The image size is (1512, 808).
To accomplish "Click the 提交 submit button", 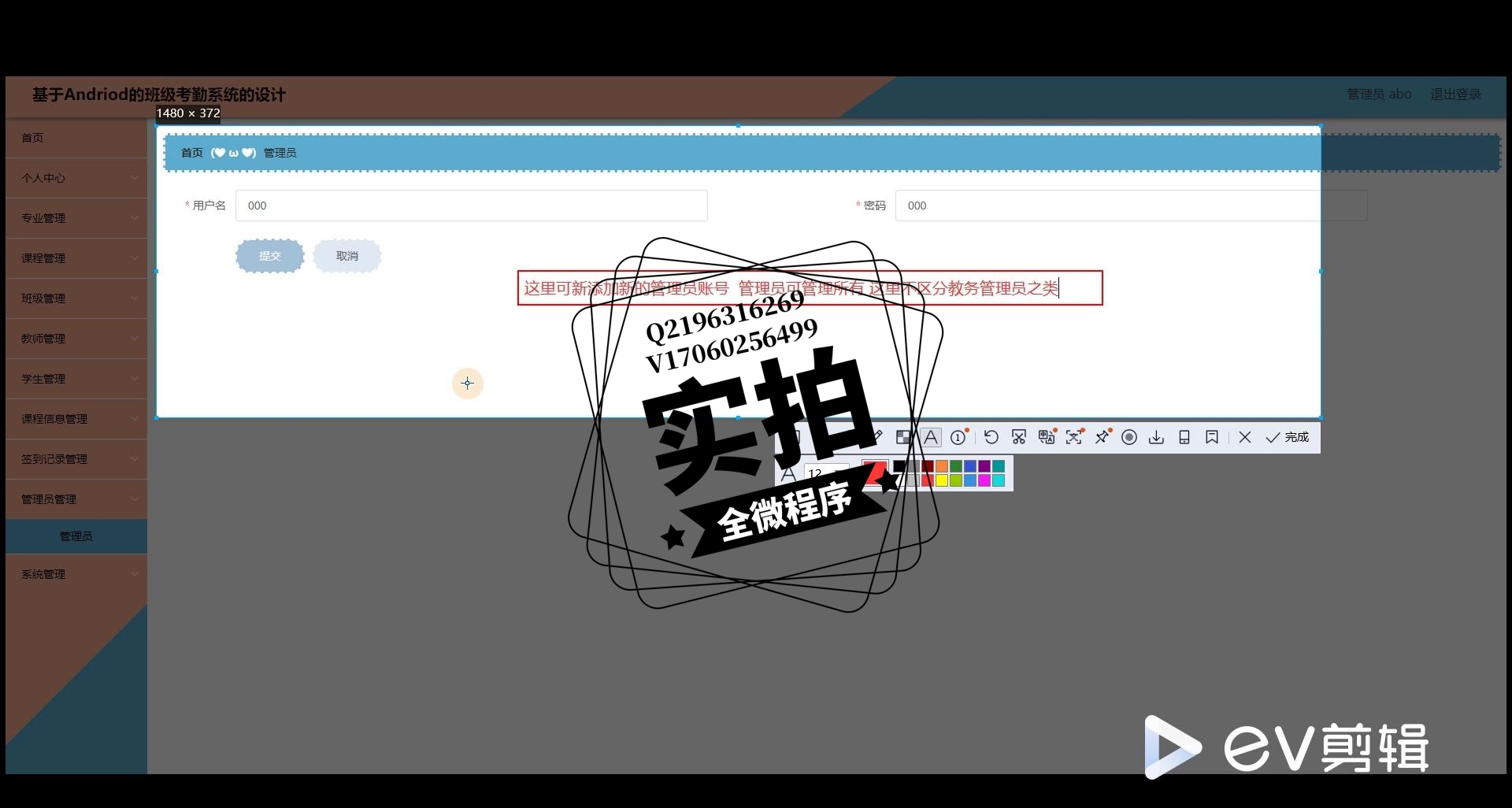I will pos(270,256).
